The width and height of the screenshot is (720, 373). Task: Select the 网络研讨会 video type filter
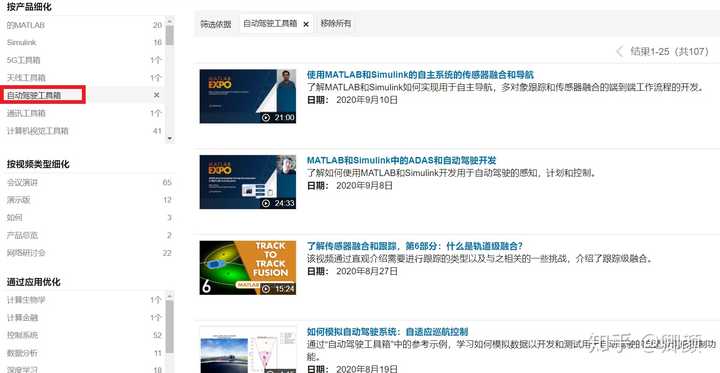[x=26, y=253]
